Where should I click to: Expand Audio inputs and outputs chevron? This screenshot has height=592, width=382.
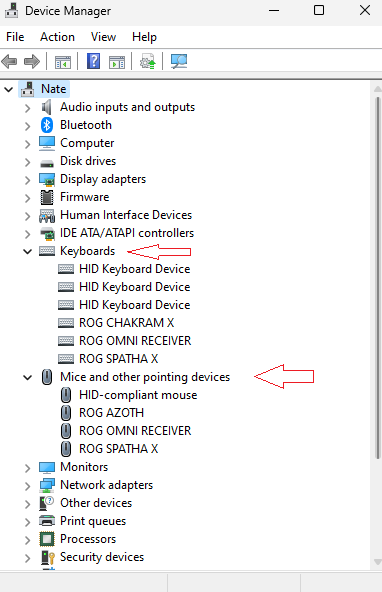point(27,108)
